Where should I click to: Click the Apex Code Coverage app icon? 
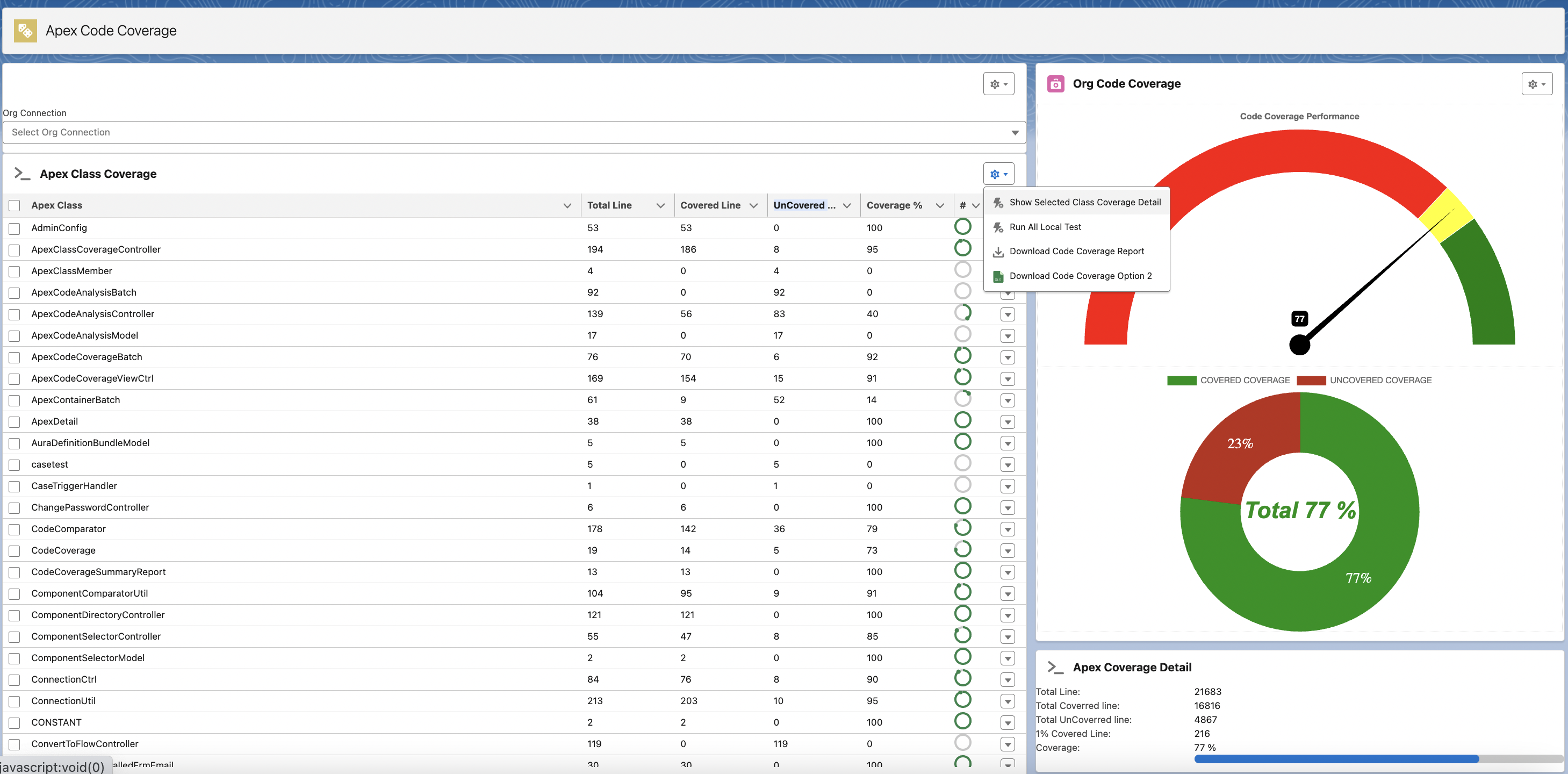pyautogui.click(x=25, y=31)
